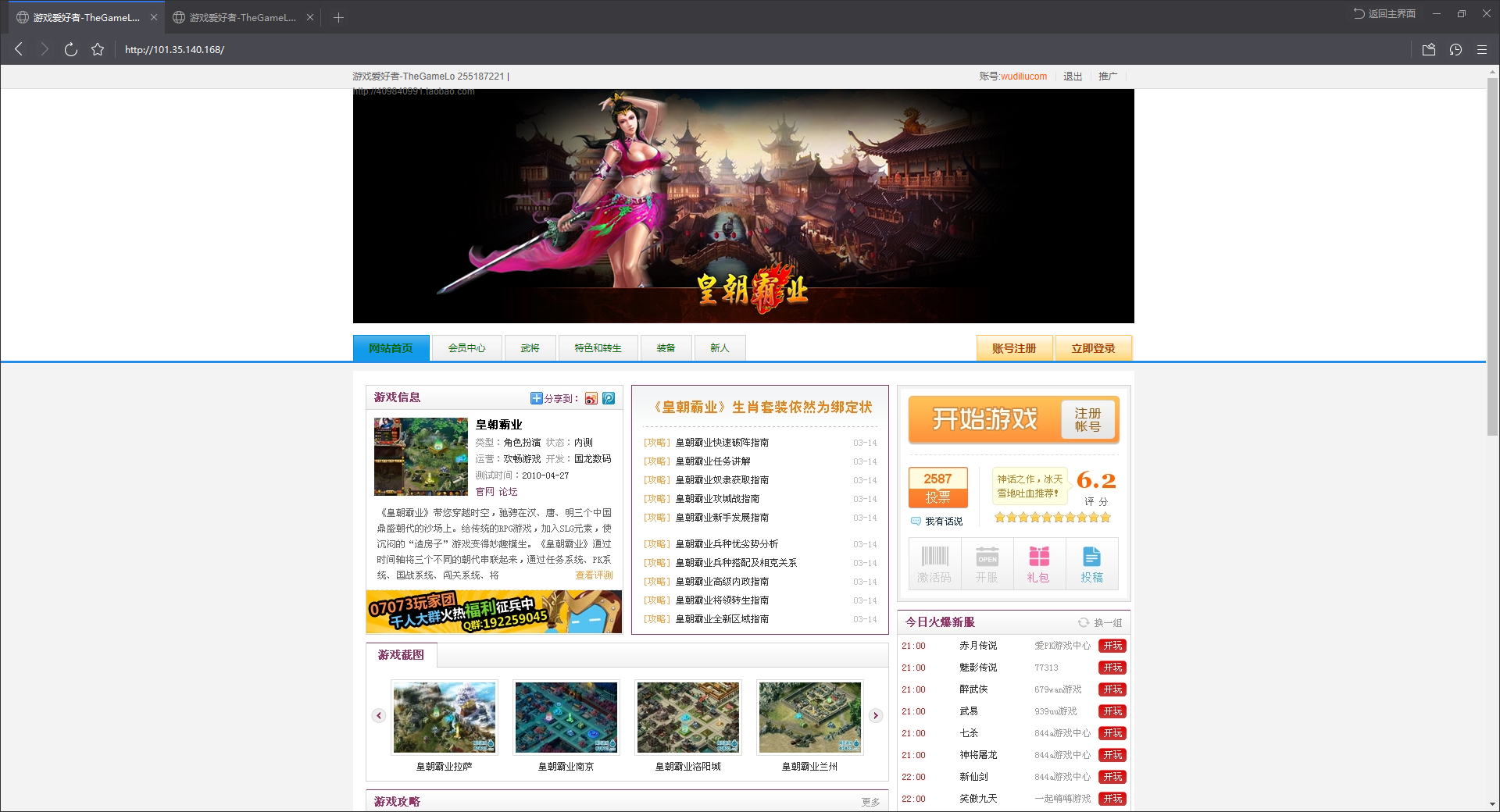Click the star rating row
1500x812 pixels.
point(1052,518)
